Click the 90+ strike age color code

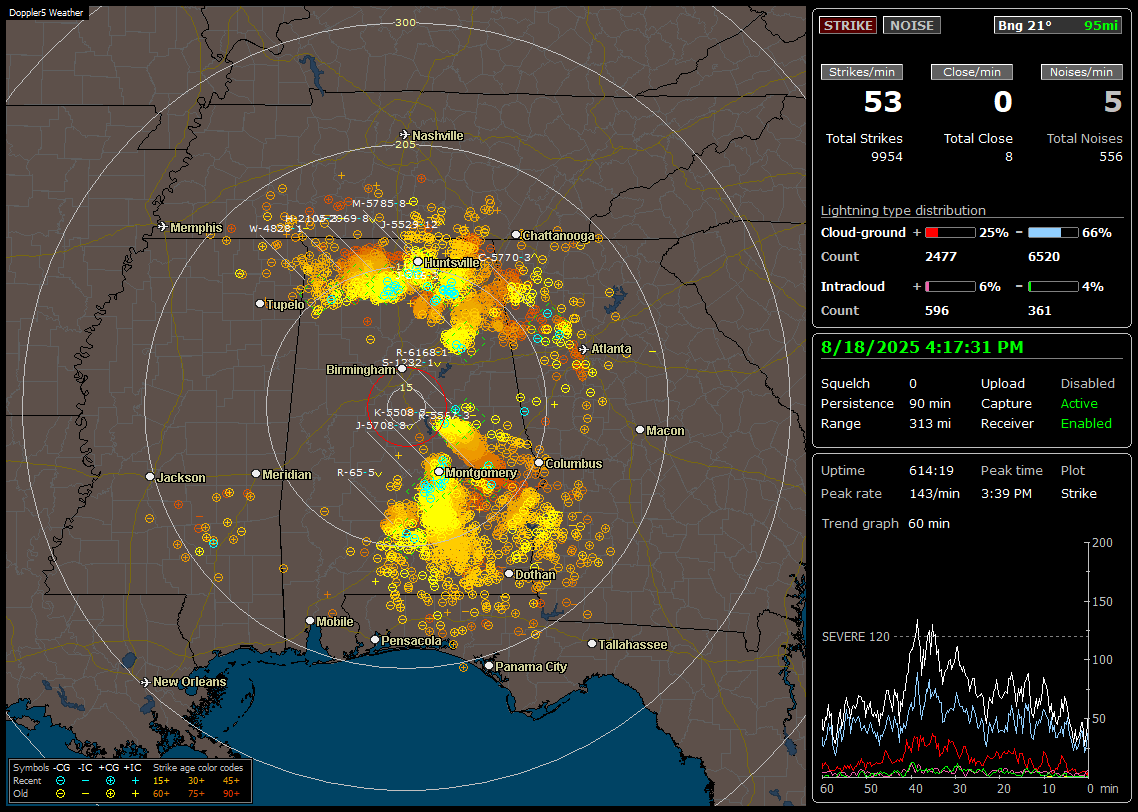pyautogui.click(x=231, y=794)
